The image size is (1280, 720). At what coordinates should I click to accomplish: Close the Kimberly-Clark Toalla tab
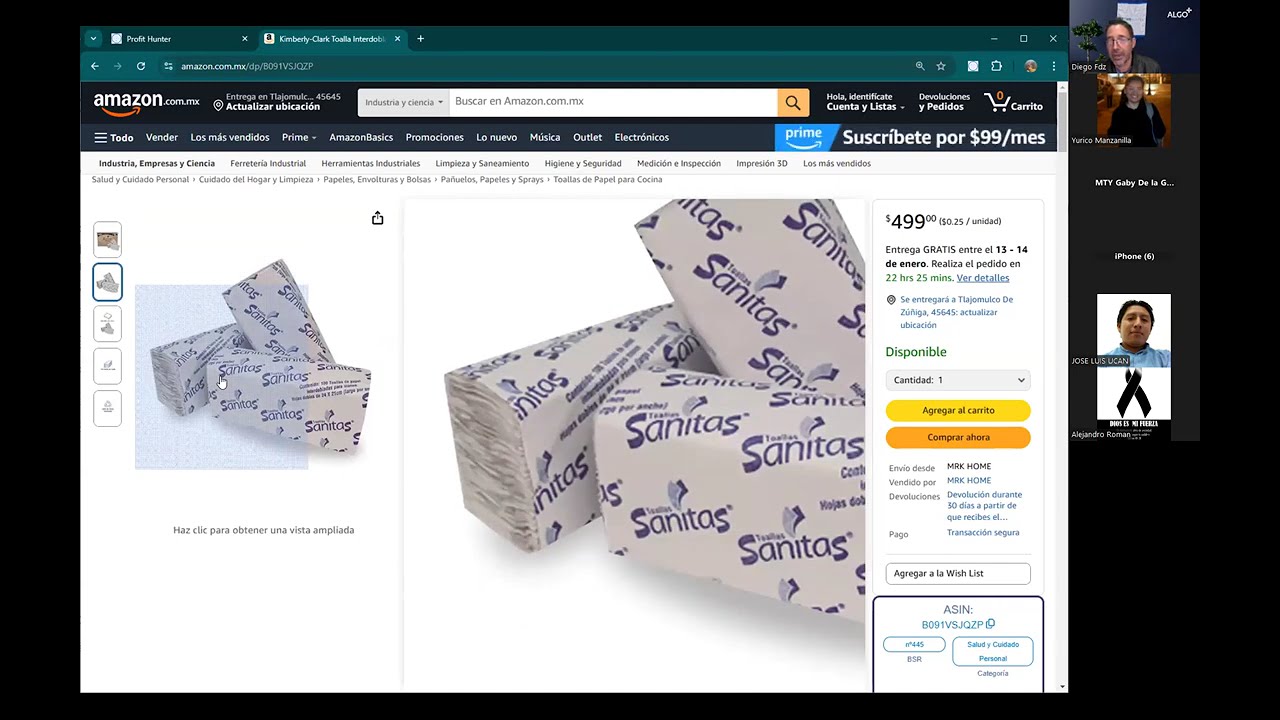click(397, 39)
